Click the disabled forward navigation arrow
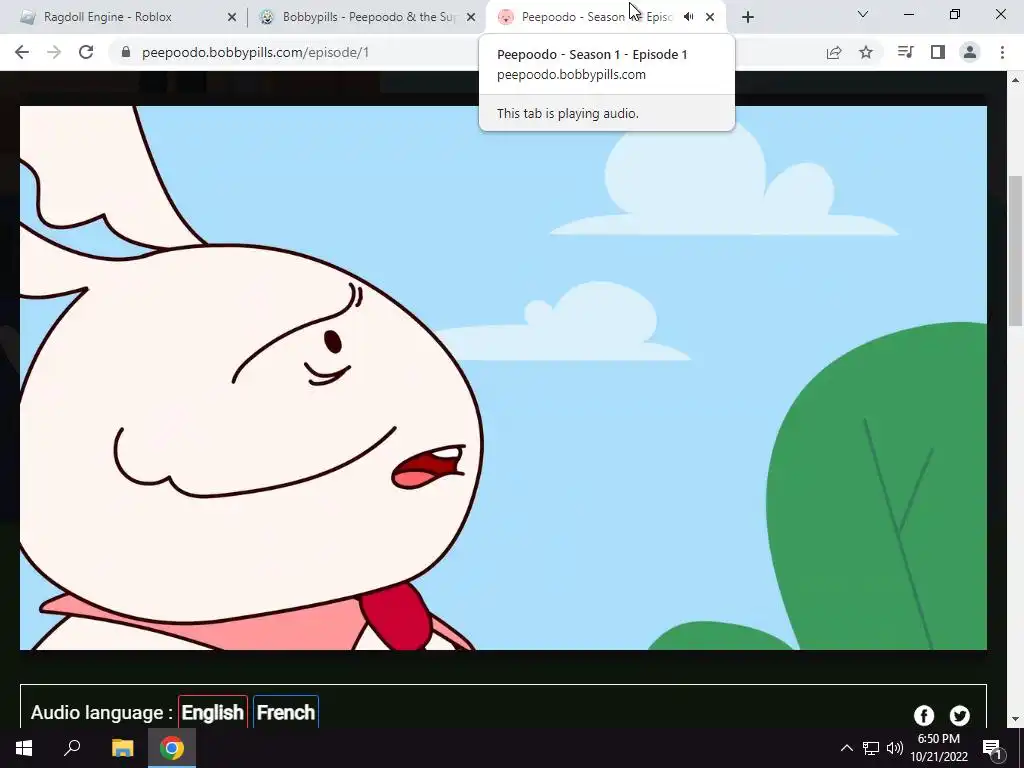The height and width of the screenshot is (768, 1024). [54, 52]
